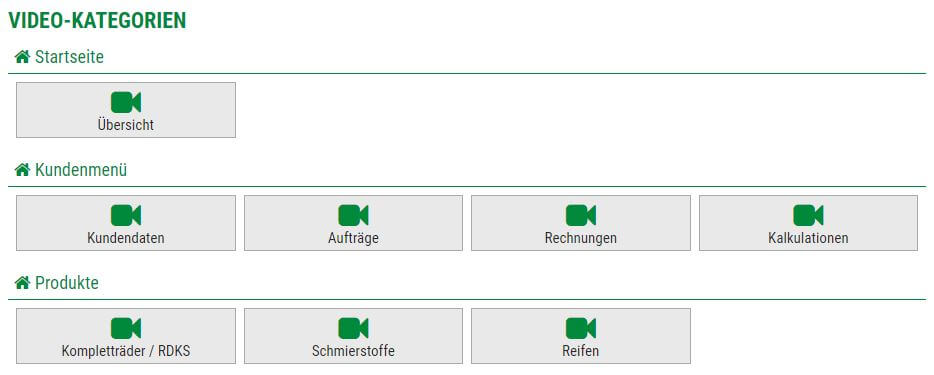Click the video camera icon for Kundendaten
The width and height of the screenshot is (934, 375).
pos(126,215)
